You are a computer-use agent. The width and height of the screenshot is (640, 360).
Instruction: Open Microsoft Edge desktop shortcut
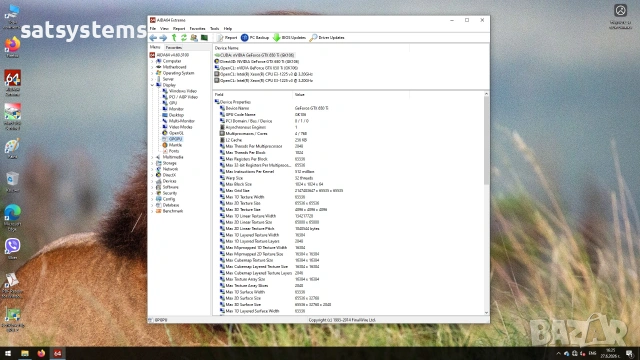pos(13,218)
